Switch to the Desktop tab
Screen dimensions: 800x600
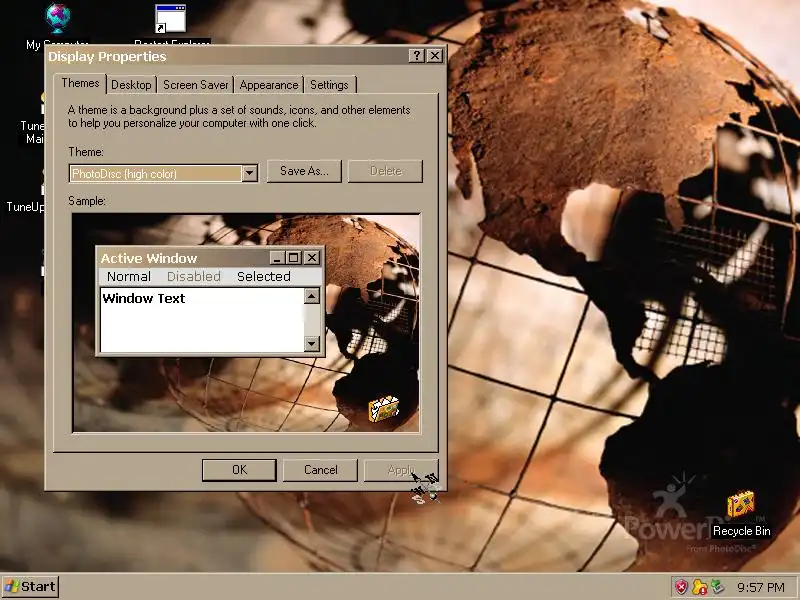pyautogui.click(x=131, y=85)
